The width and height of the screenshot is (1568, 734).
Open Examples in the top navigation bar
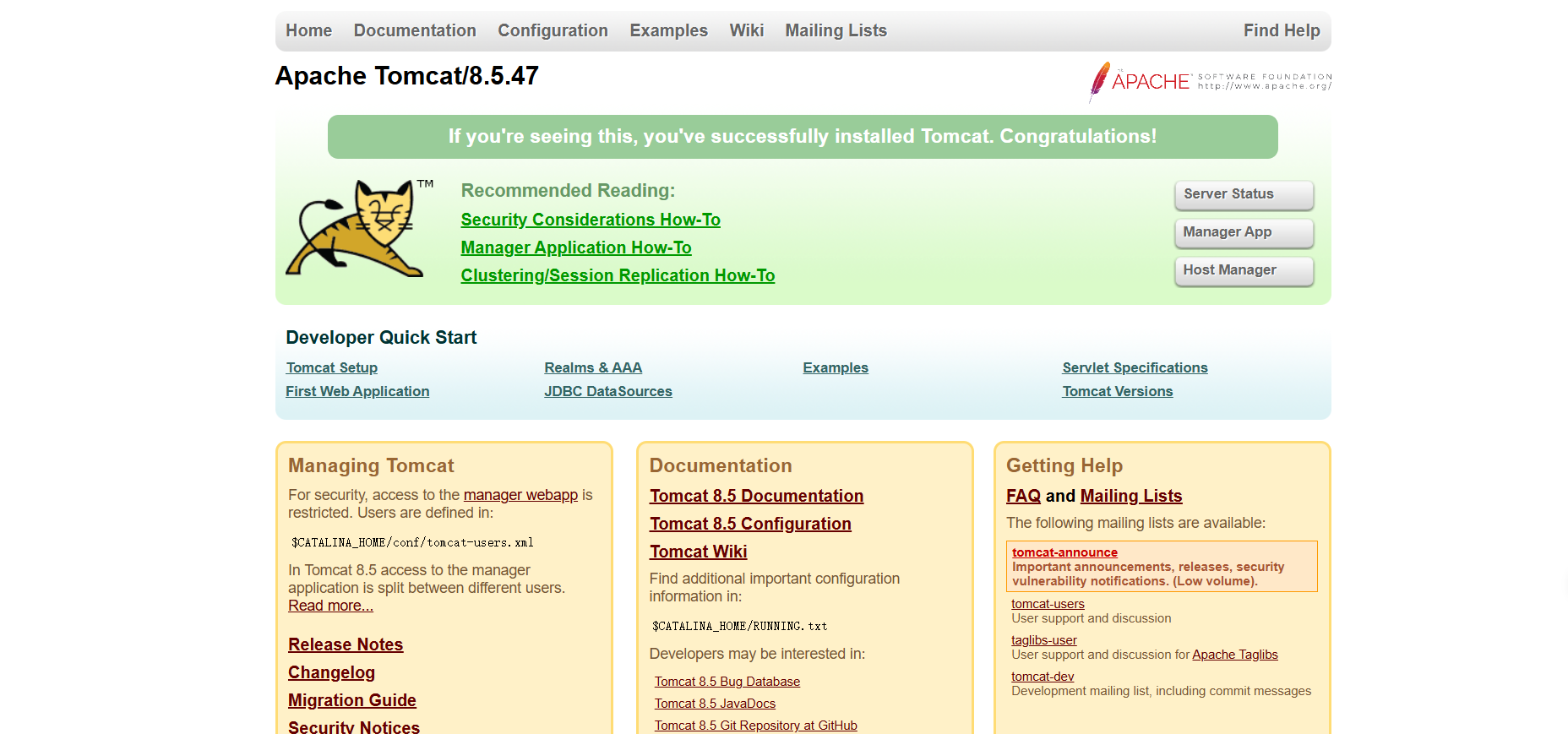coord(668,30)
